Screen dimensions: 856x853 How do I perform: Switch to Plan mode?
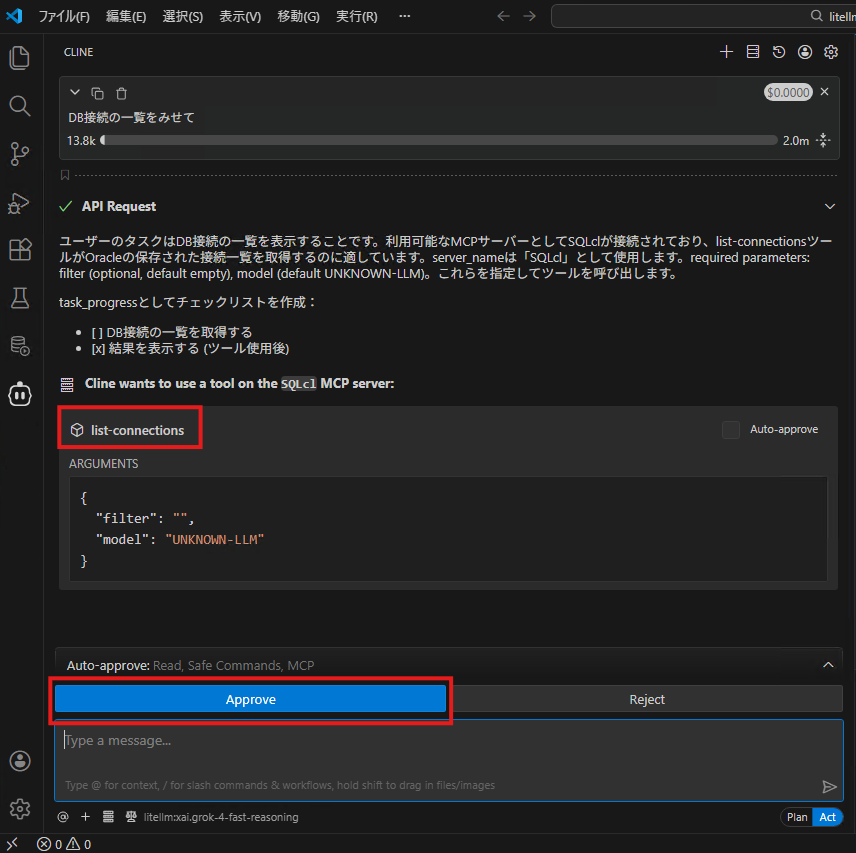[796, 817]
